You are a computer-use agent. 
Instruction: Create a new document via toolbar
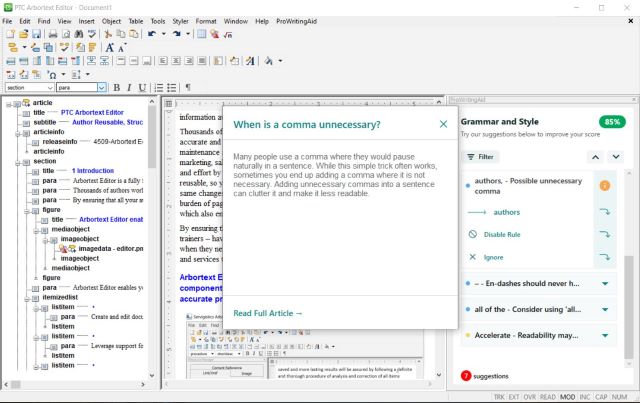[x=11, y=34]
